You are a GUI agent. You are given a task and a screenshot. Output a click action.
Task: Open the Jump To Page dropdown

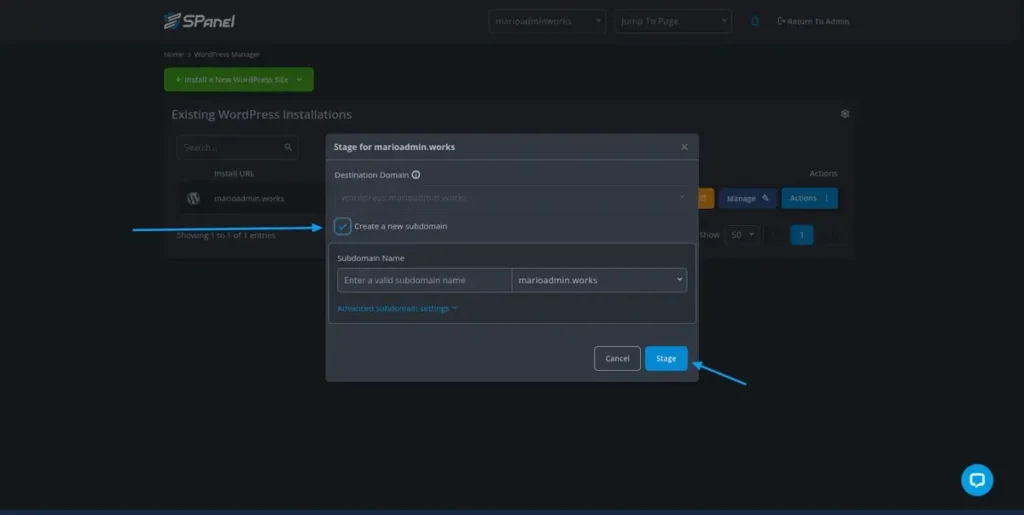click(673, 22)
